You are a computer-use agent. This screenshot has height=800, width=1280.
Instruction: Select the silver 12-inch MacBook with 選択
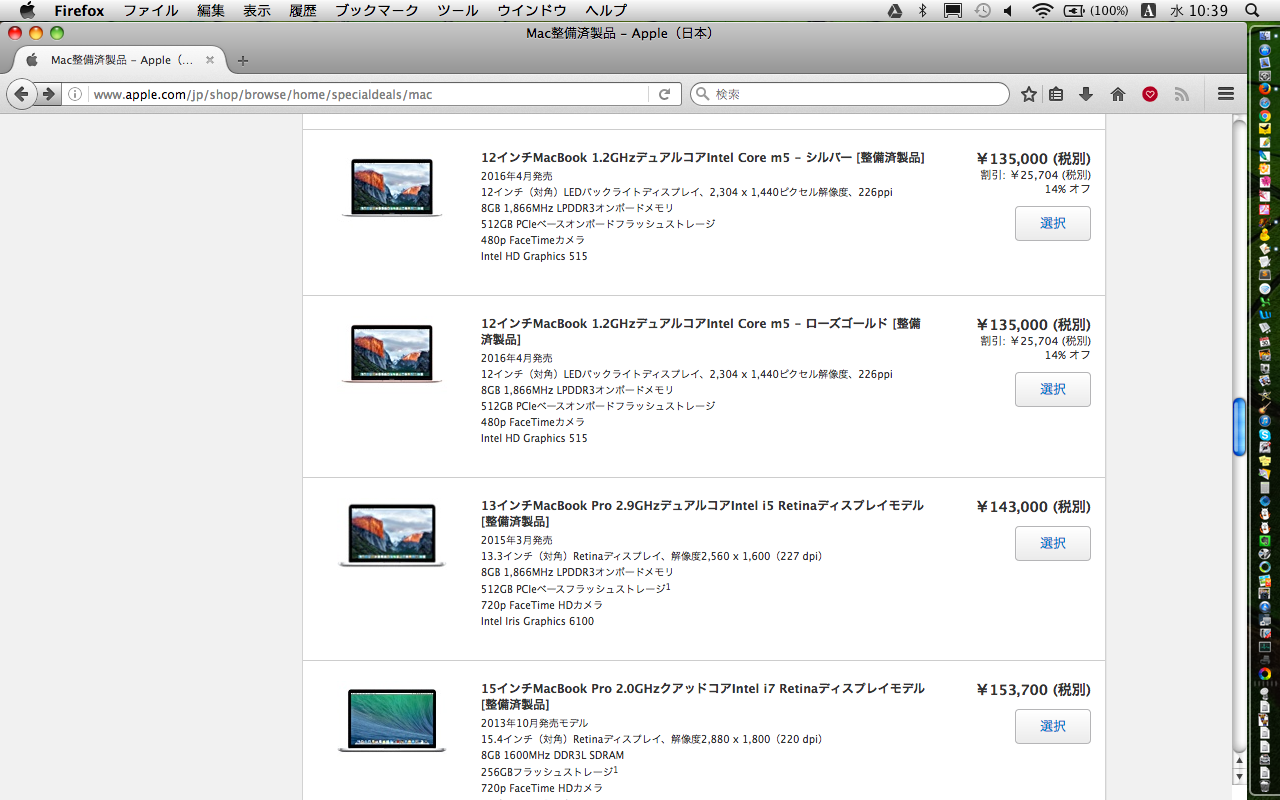[1052, 223]
